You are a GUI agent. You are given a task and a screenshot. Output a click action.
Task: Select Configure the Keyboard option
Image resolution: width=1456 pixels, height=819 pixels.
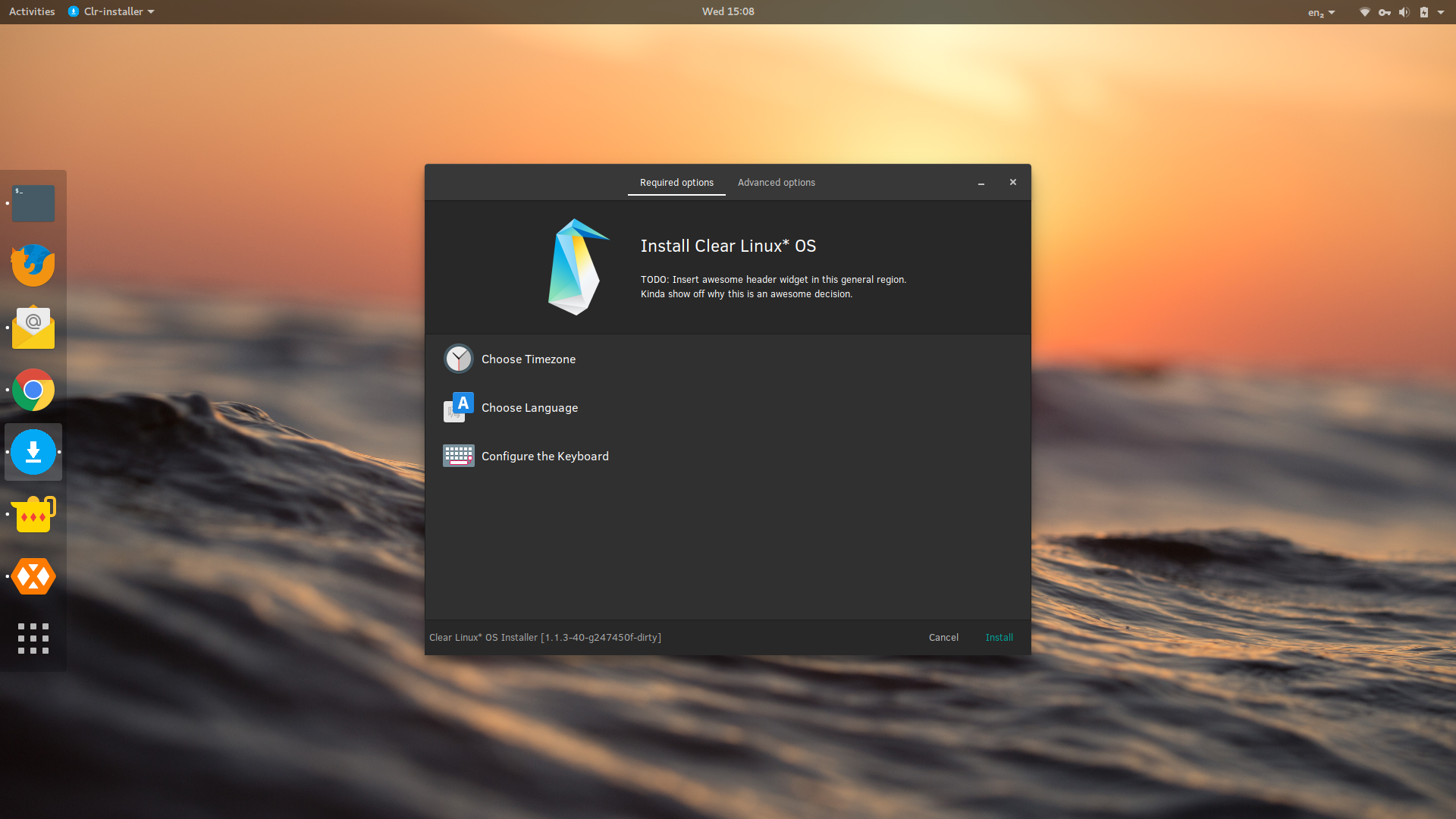728,456
